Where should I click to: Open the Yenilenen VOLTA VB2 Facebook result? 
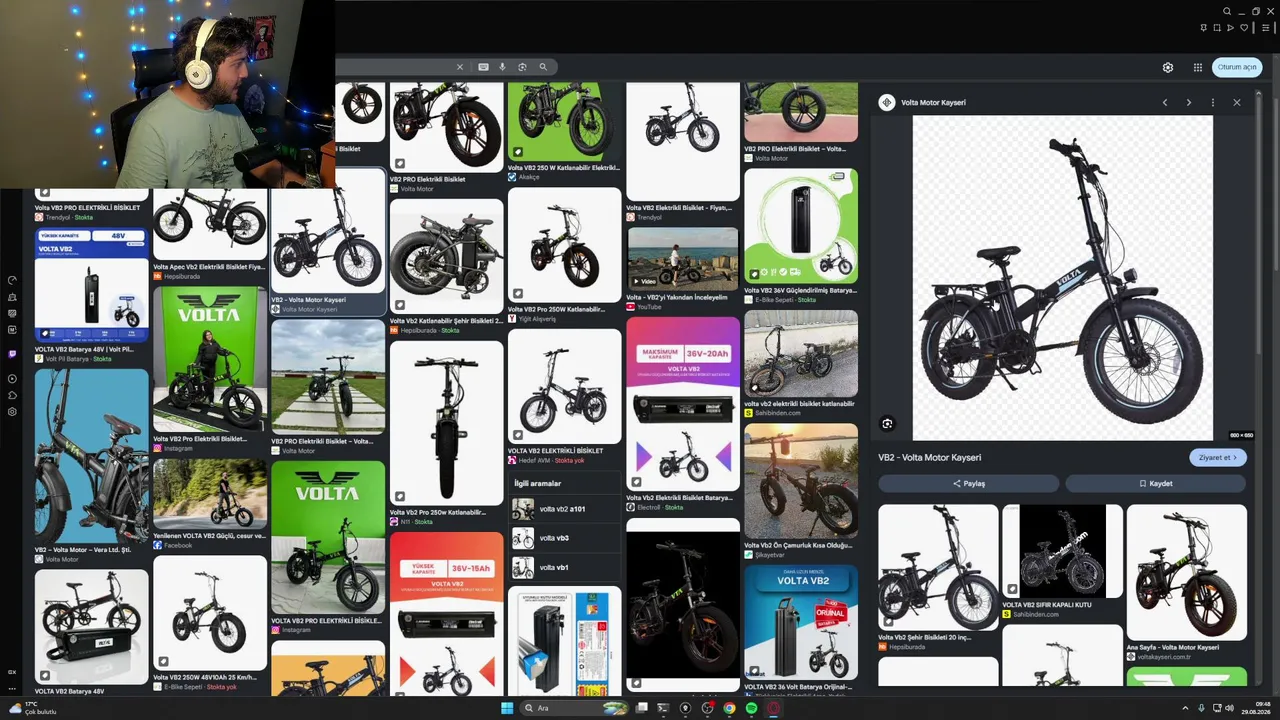pos(210,504)
